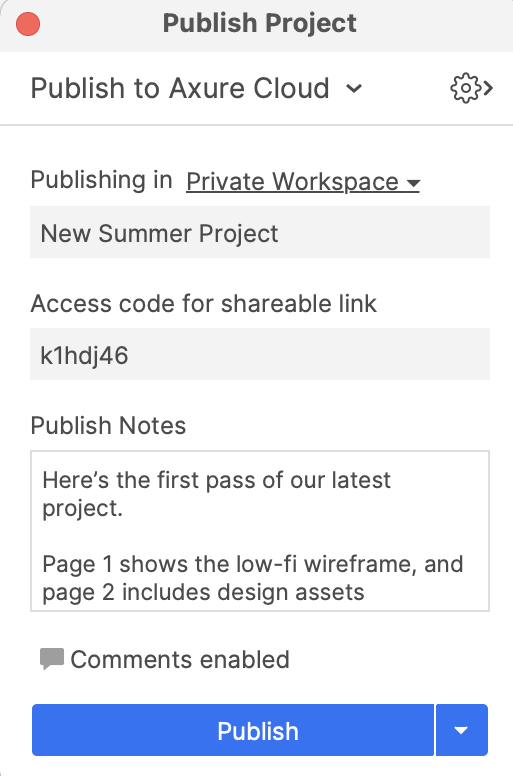Click inside the Publish Notes text area

point(260,531)
